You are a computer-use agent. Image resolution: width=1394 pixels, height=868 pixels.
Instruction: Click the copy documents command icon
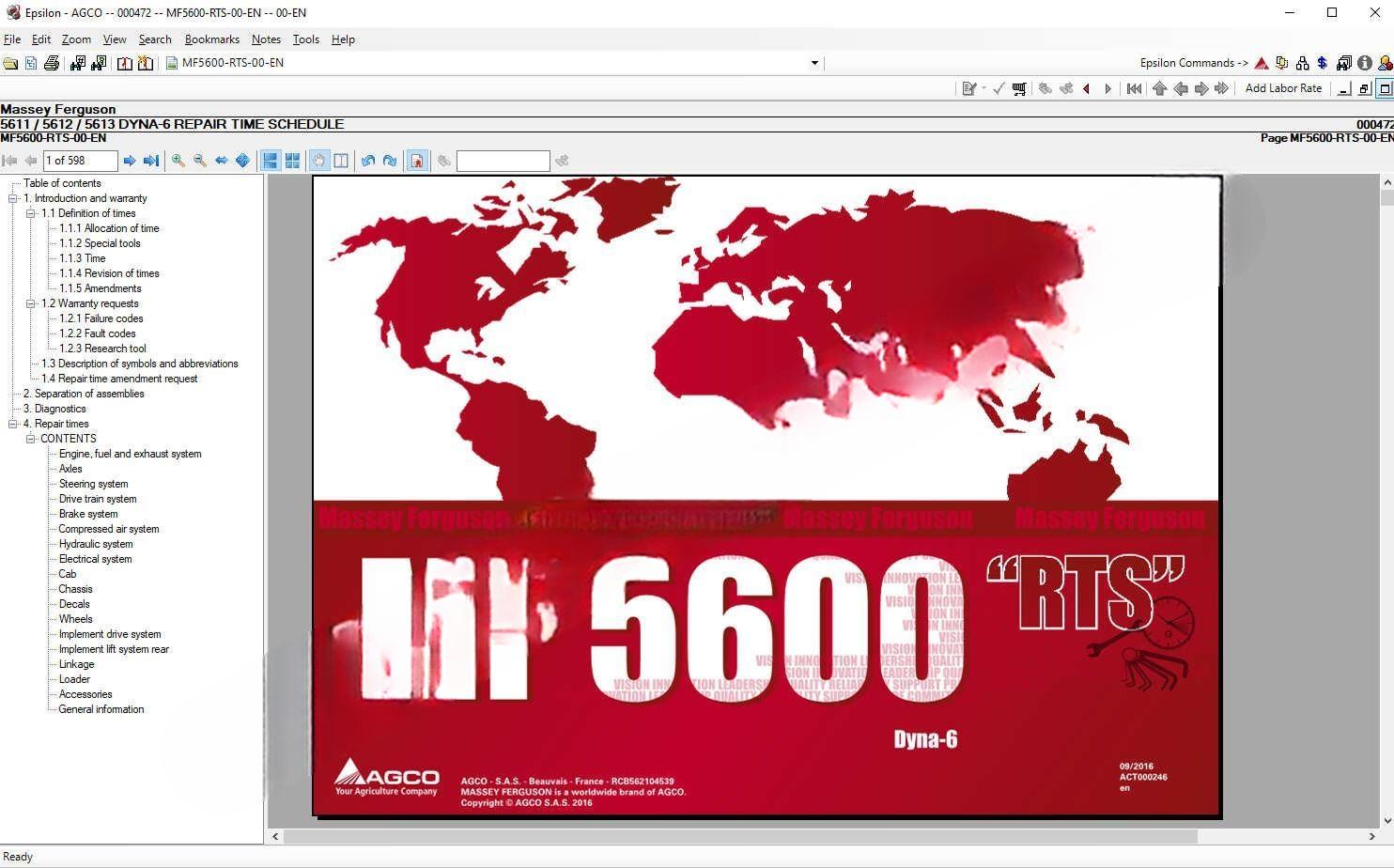[1281, 63]
